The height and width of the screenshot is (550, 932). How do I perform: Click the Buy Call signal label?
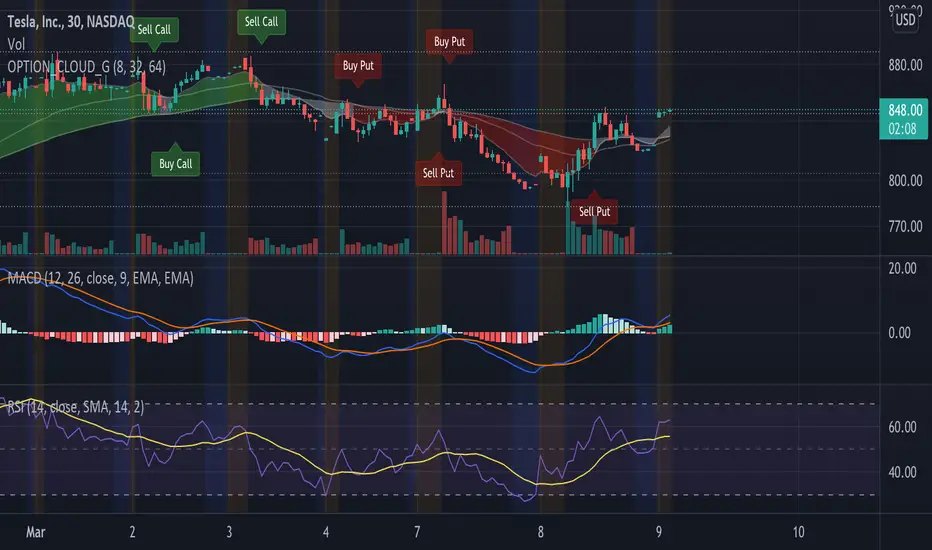(175, 164)
